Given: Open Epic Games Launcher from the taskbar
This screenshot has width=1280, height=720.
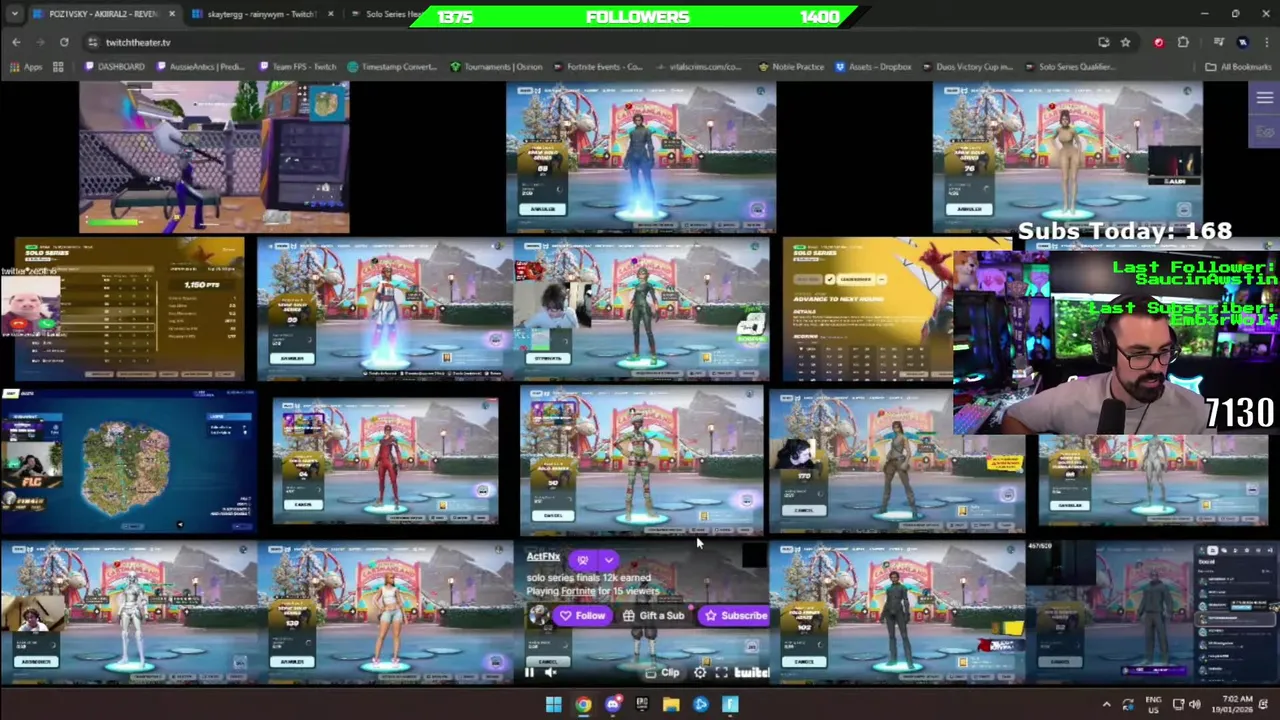Looking at the screenshot, I should tap(642, 704).
